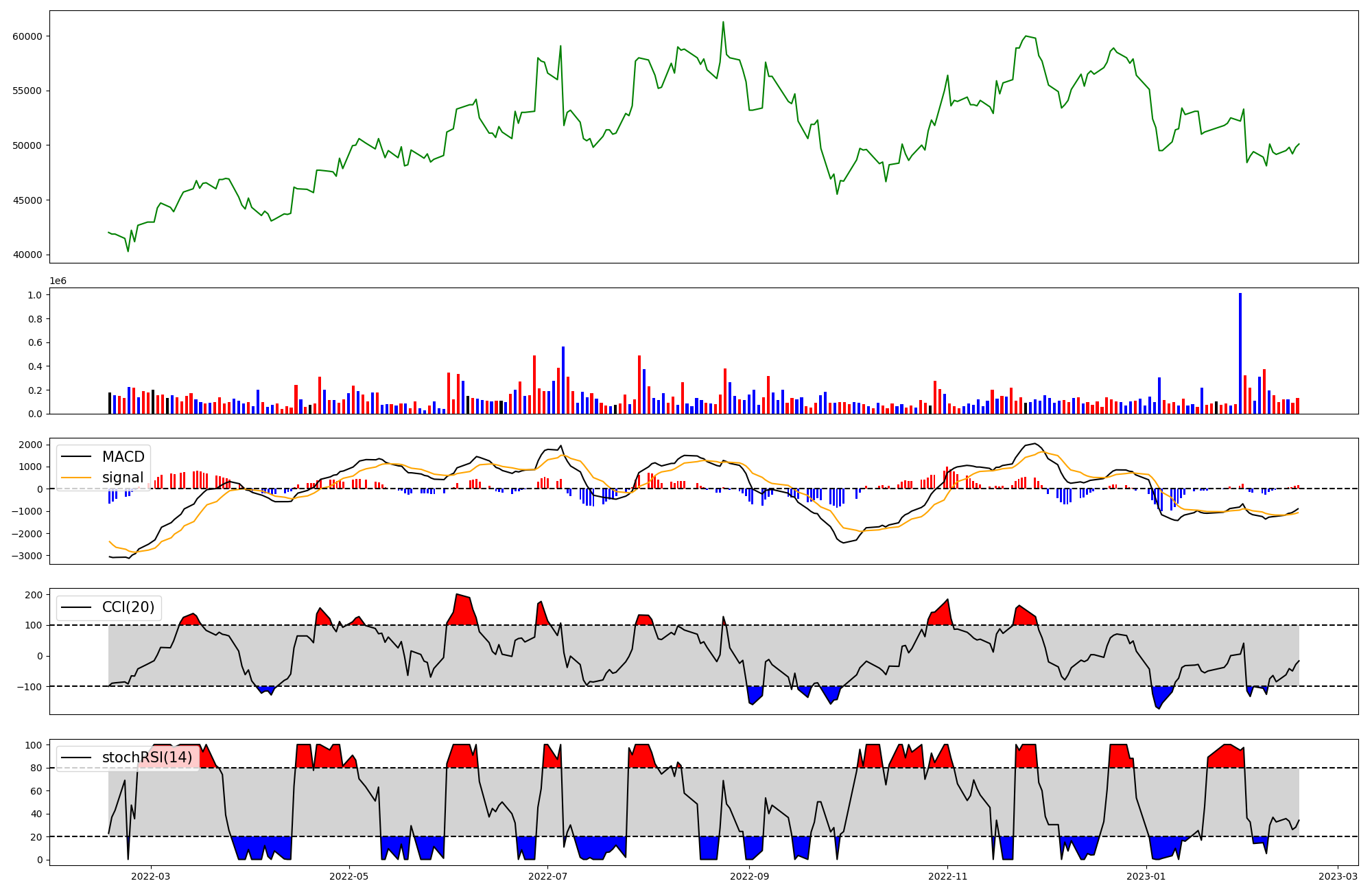Click the MACD legend entry
This screenshot has width=1372, height=892.
point(123,457)
